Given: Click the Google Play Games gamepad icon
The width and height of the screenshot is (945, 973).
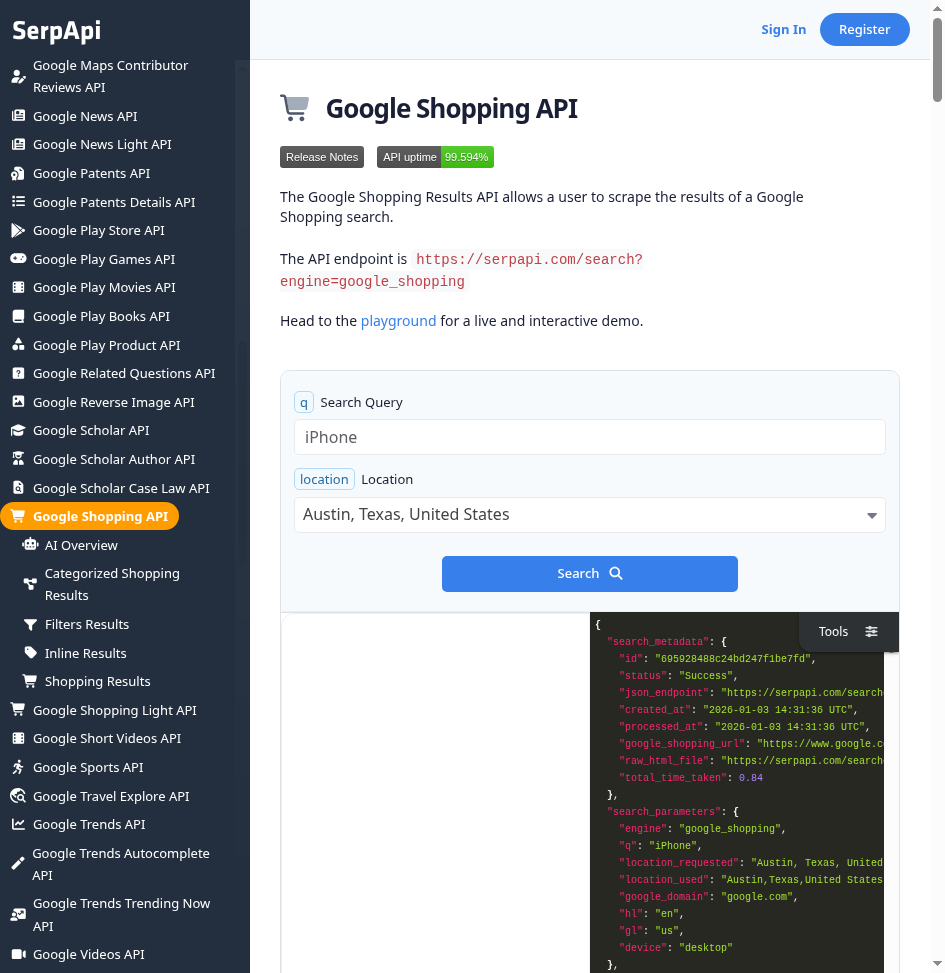Looking at the screenshot, I should point(19,258).
